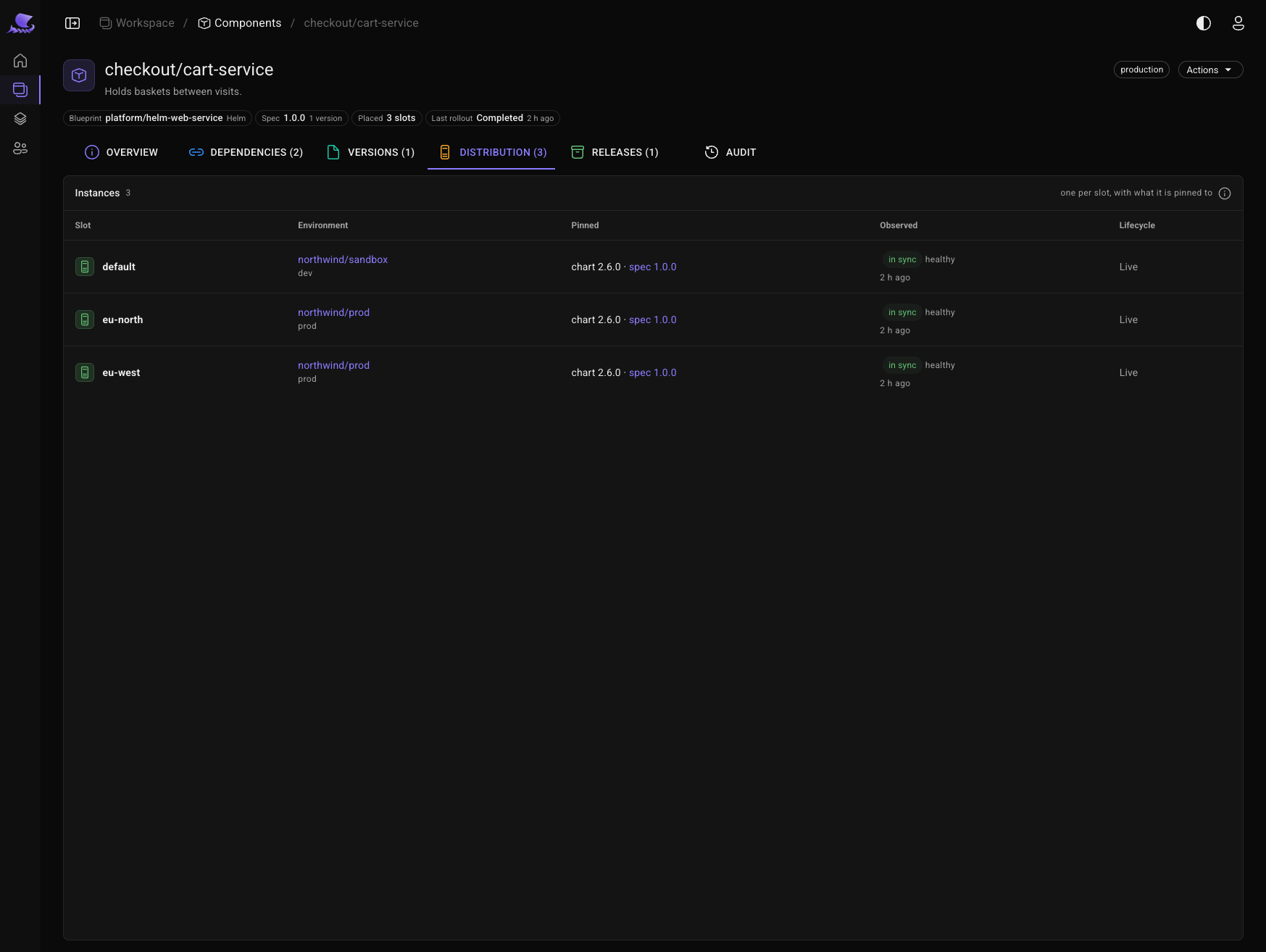Open the user account icon
Screen dimensions: 1266x952
(1238, 23)
